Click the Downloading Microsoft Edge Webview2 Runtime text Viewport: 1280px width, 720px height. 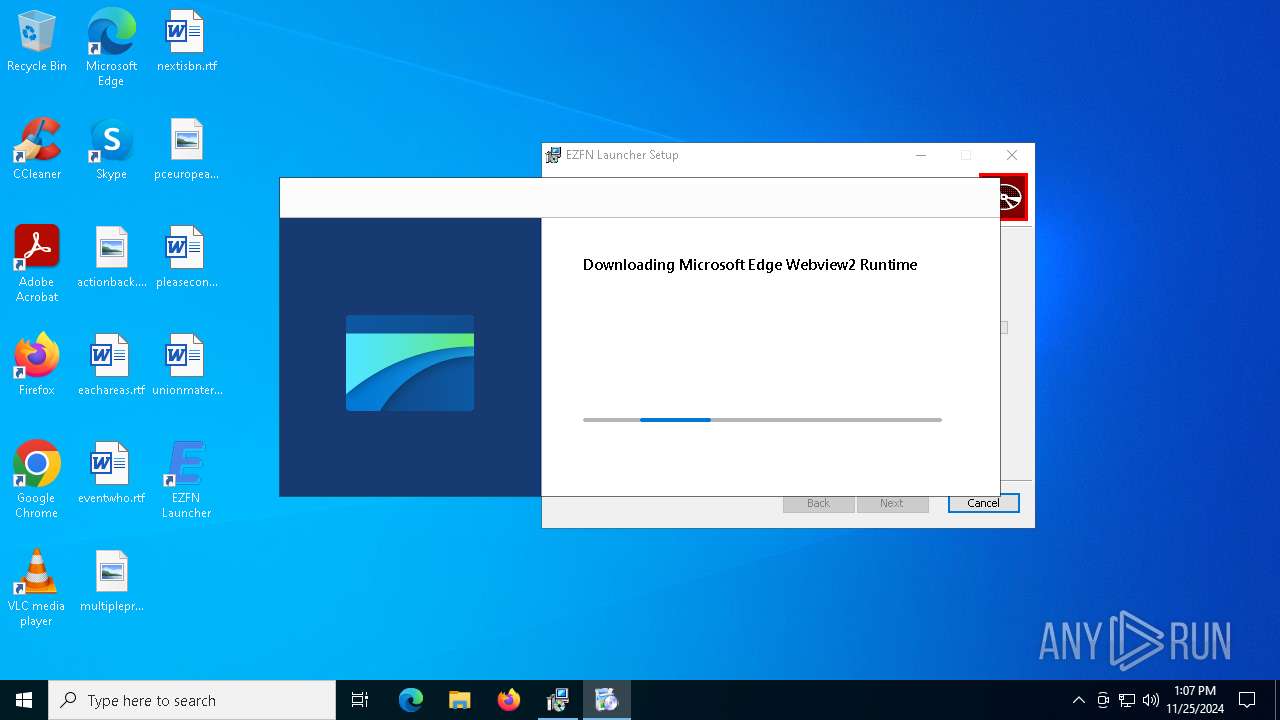750,265
